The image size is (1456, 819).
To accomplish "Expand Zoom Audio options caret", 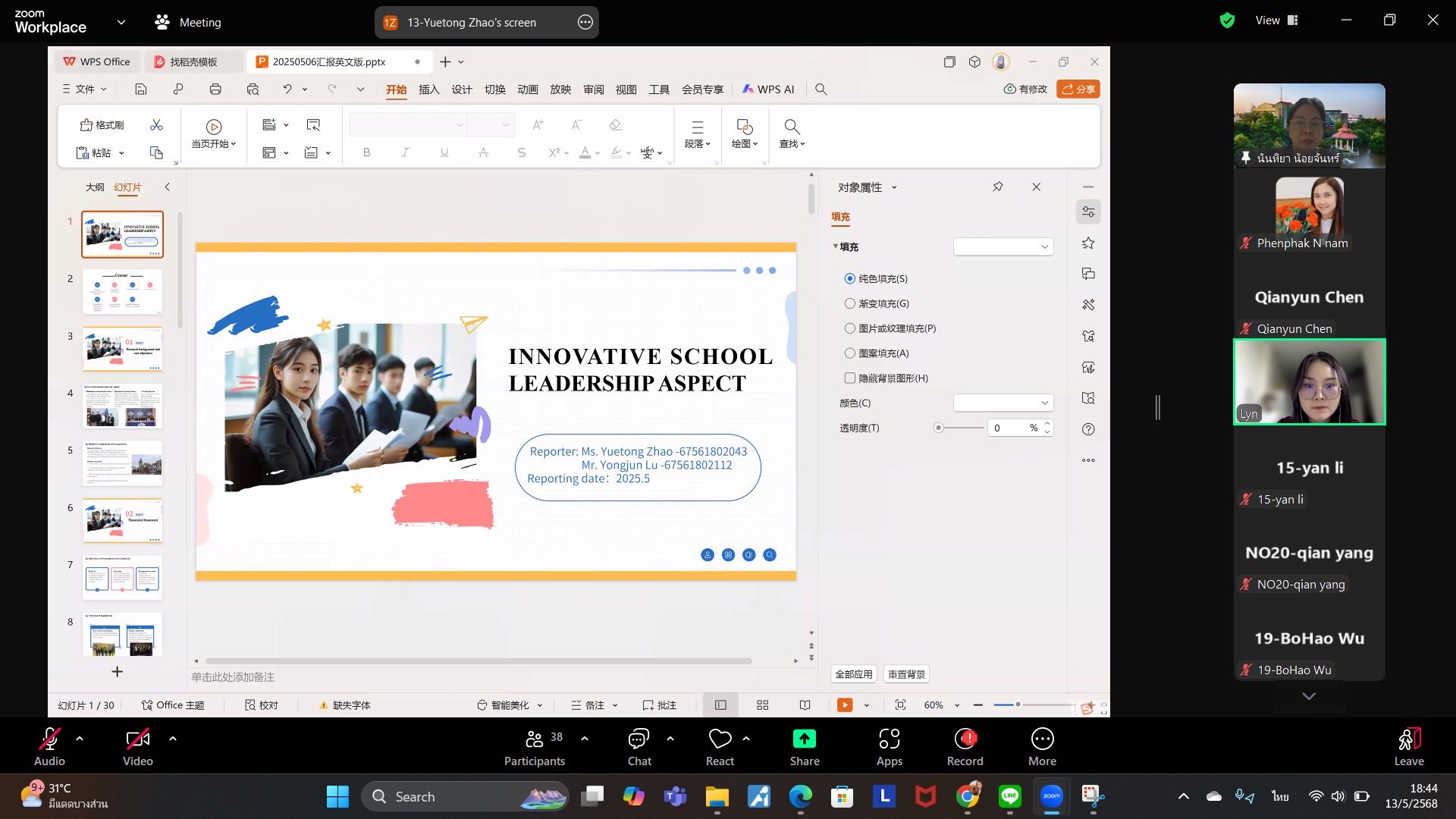I will tap(80, 738).
